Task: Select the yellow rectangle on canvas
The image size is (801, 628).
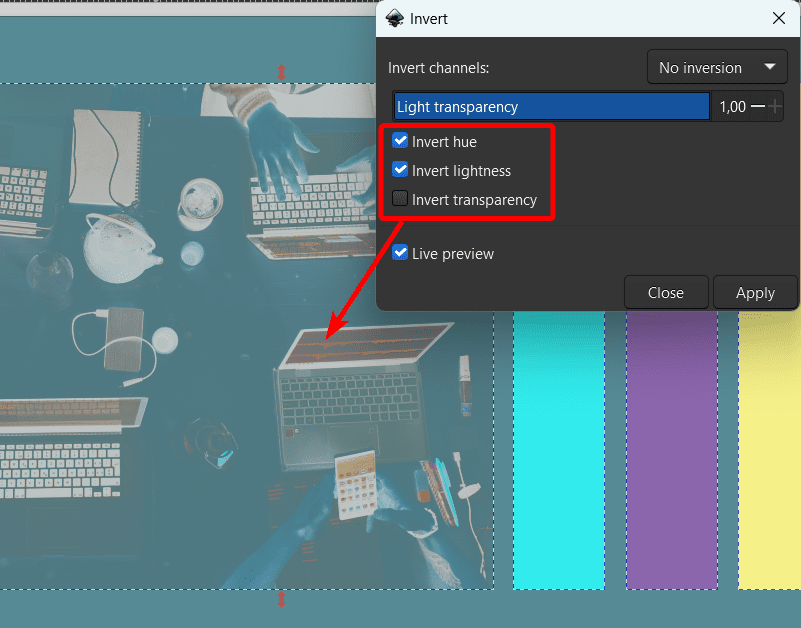Action: (770, 450)
